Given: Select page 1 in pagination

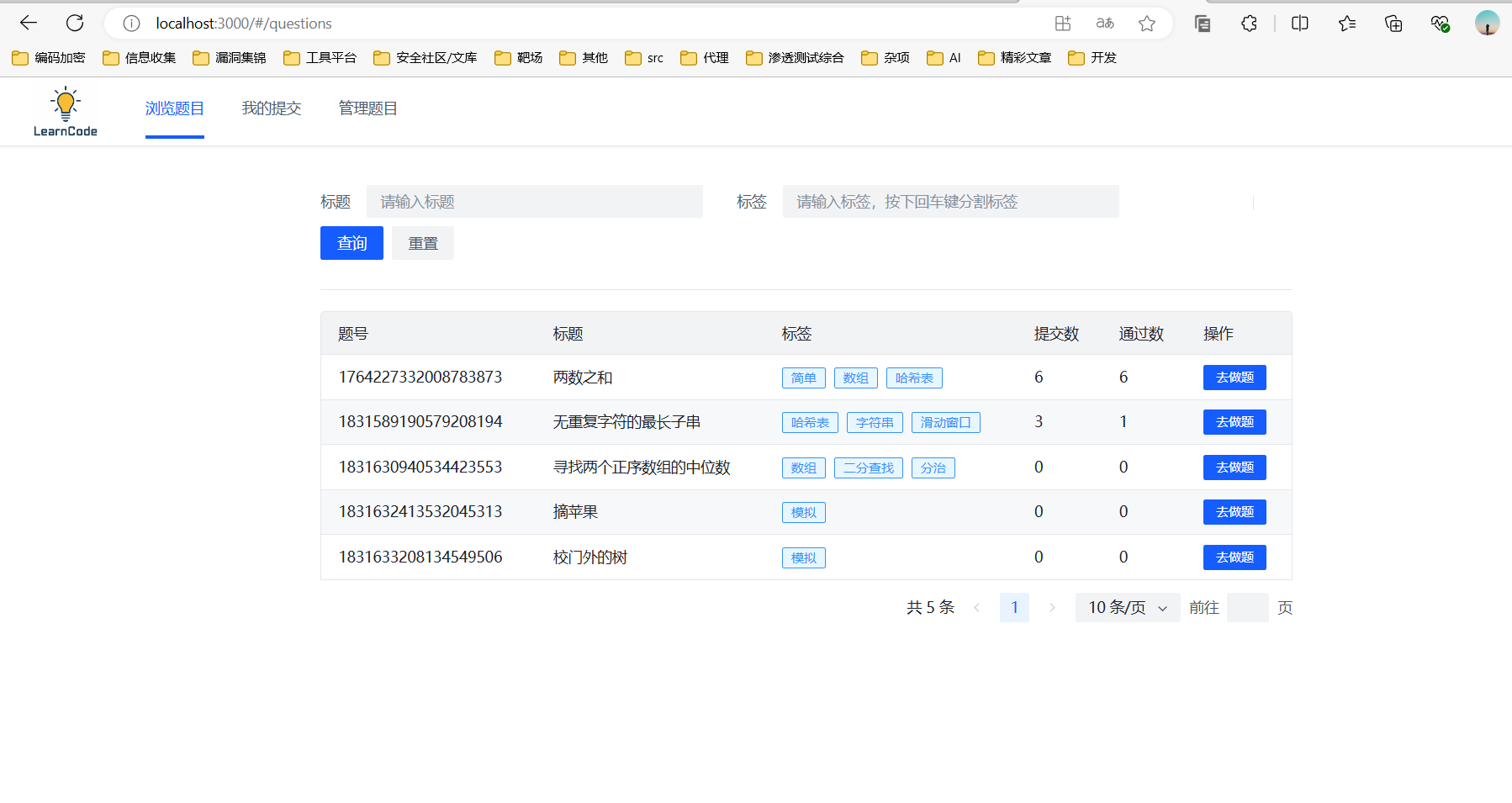Looking at the screenshot, I should [x=1014, y=607].
